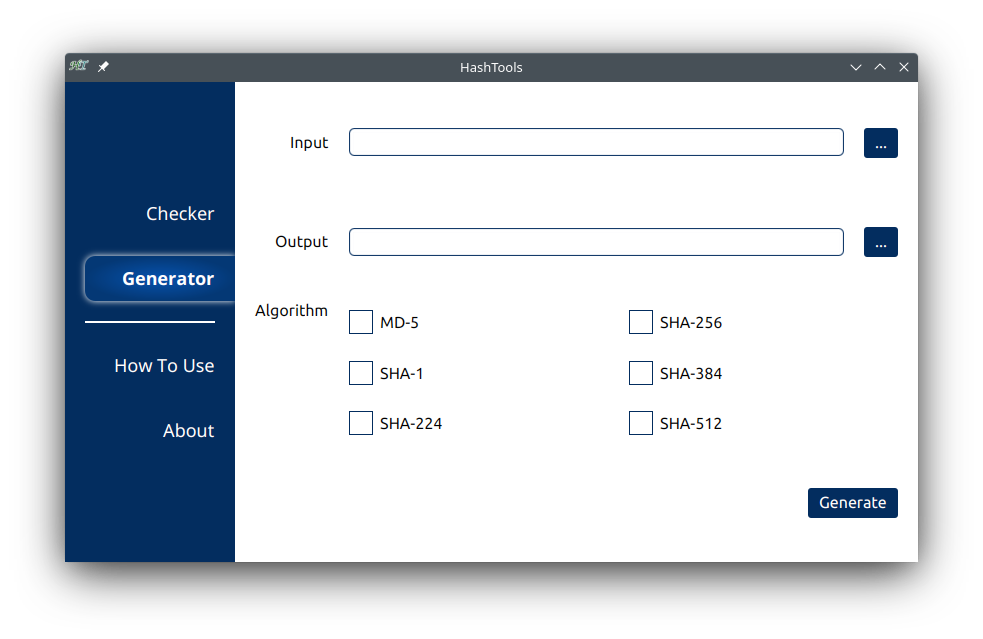The image size is (983, 639).
Task: Open the How To Use page
Action: 164,366
